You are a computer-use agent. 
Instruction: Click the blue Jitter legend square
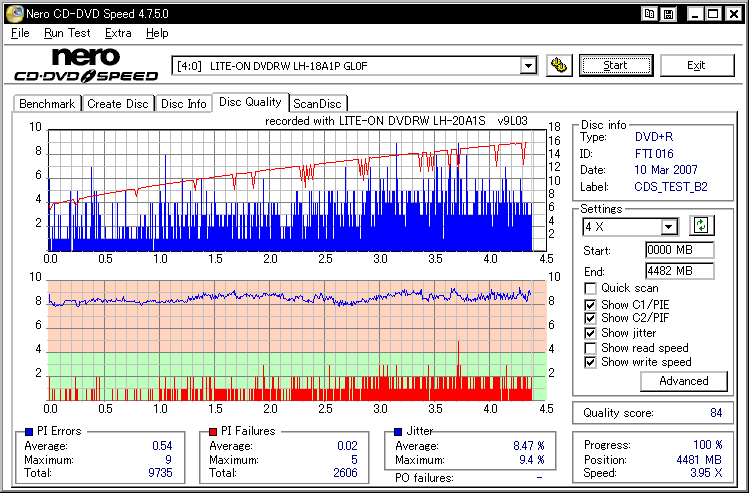point(398,431)
